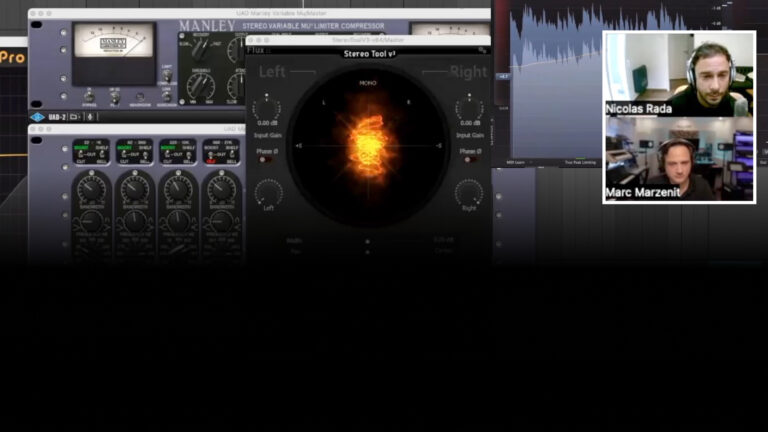Click the MONO label on vectorscope
This screenshot has width=768, height=432.
click(x=368, y=83)
